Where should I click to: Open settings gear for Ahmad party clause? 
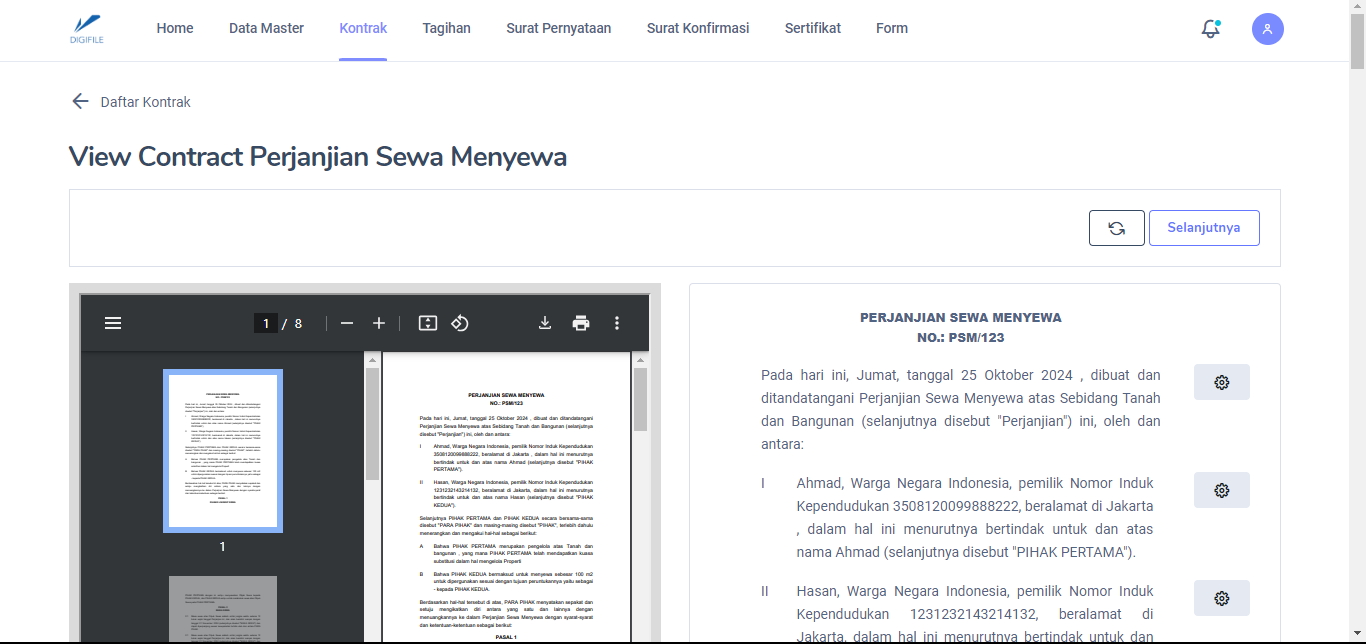coord(1221,490)
